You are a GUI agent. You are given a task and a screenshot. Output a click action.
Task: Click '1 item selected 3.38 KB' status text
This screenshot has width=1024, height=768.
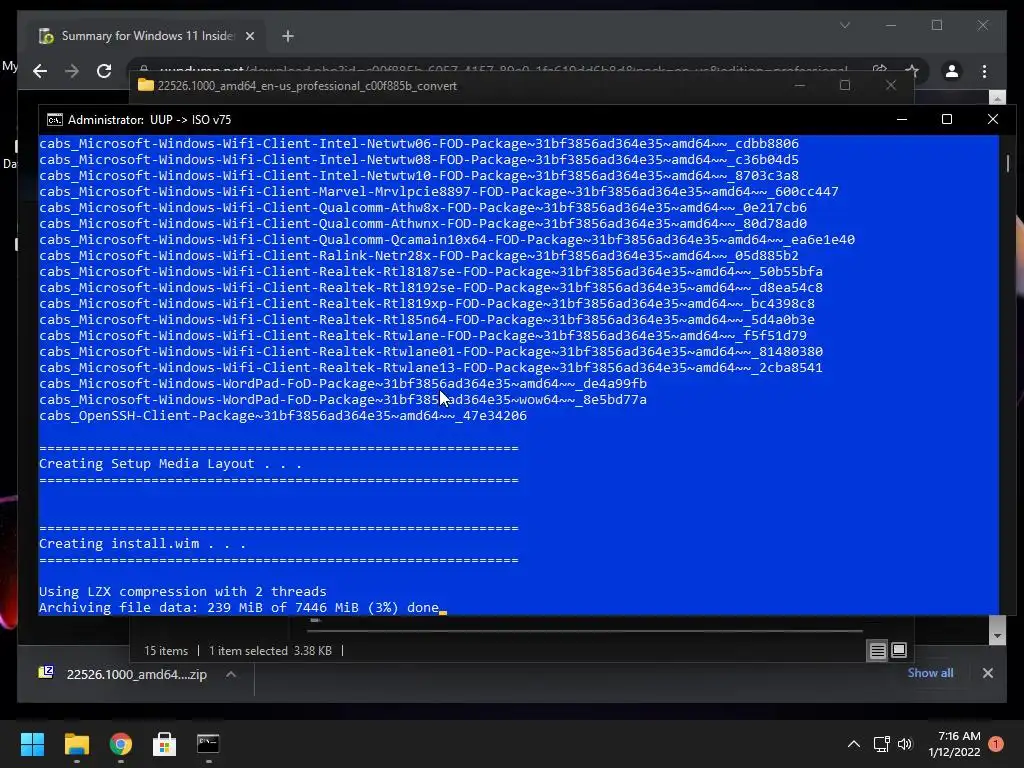coord(270,650)
